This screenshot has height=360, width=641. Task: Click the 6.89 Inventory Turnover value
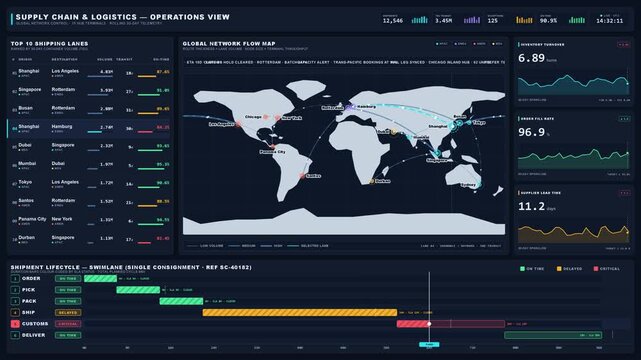pos(531,58)
